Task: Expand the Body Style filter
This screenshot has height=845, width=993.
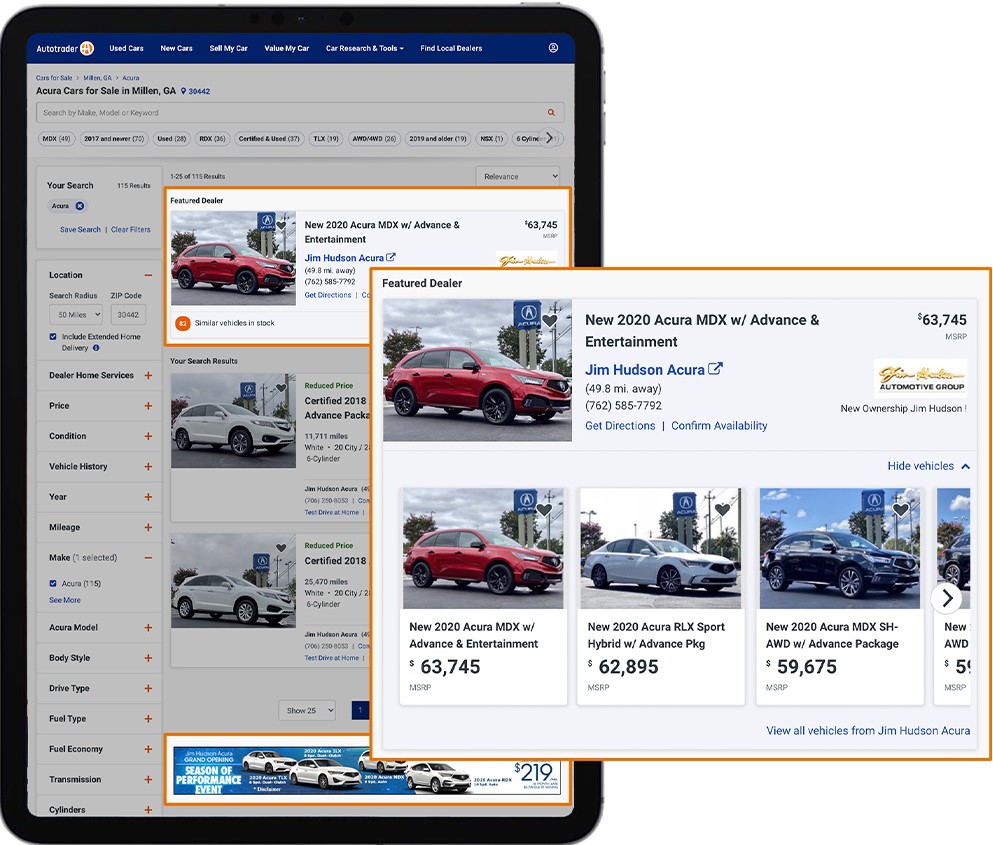Action: tap(148, 658)
